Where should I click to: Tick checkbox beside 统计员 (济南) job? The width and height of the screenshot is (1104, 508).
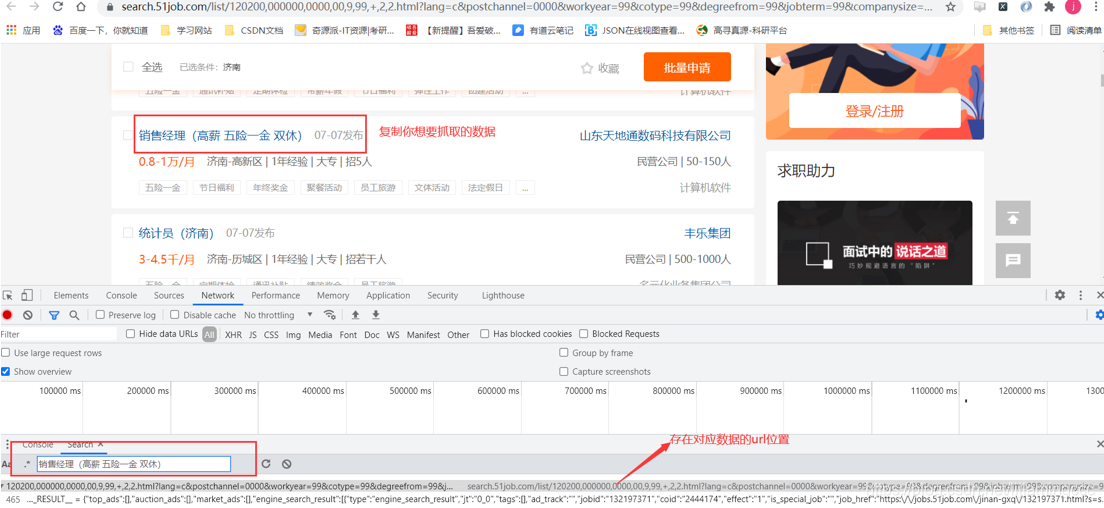tap(127, 232)
